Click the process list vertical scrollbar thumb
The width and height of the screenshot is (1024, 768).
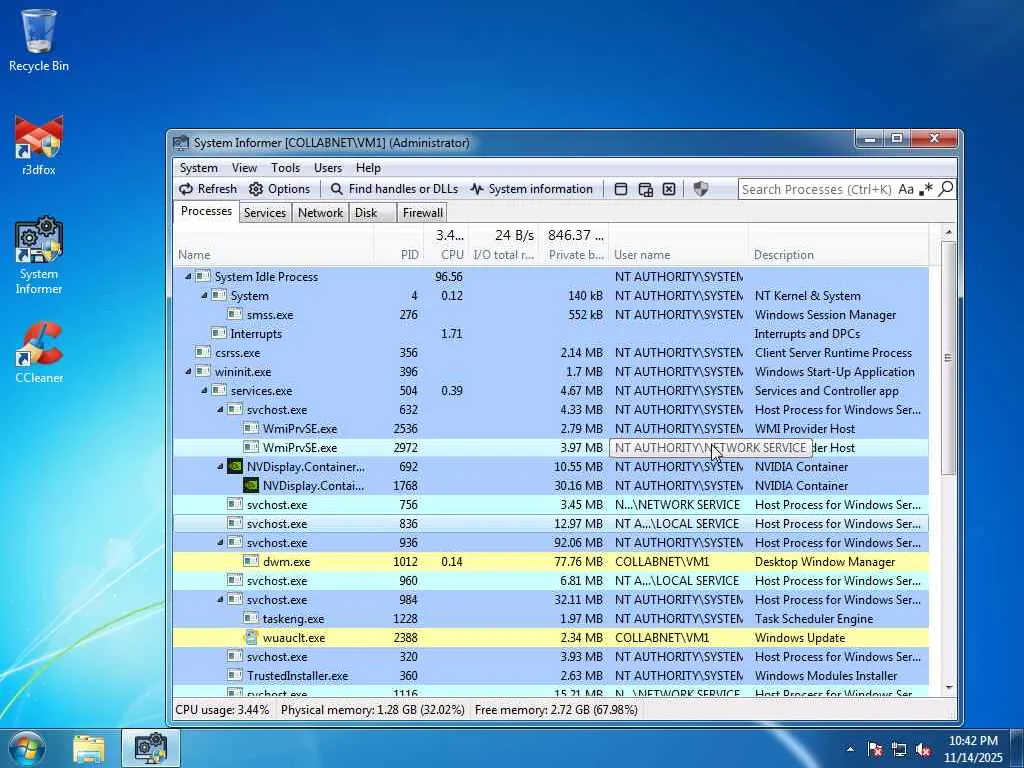[948, 358]
